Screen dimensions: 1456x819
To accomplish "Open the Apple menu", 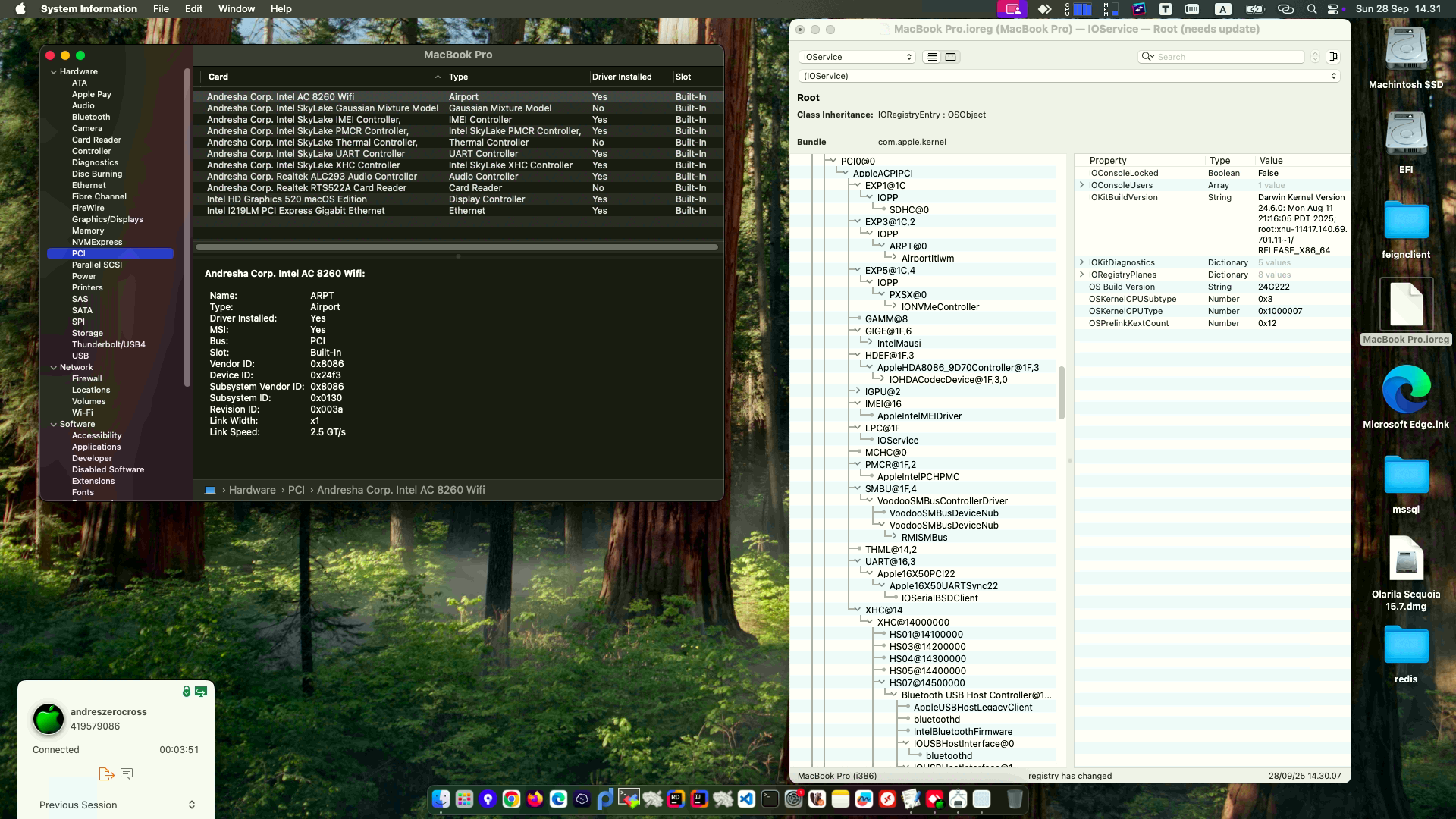I will click(x=20, y=8).
